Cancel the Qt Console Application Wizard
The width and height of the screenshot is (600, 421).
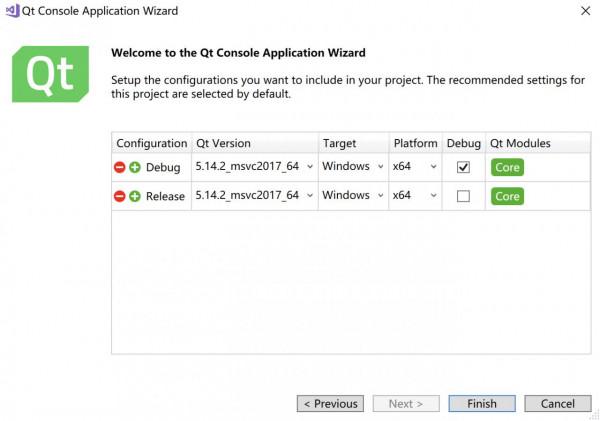coord(558,404)
